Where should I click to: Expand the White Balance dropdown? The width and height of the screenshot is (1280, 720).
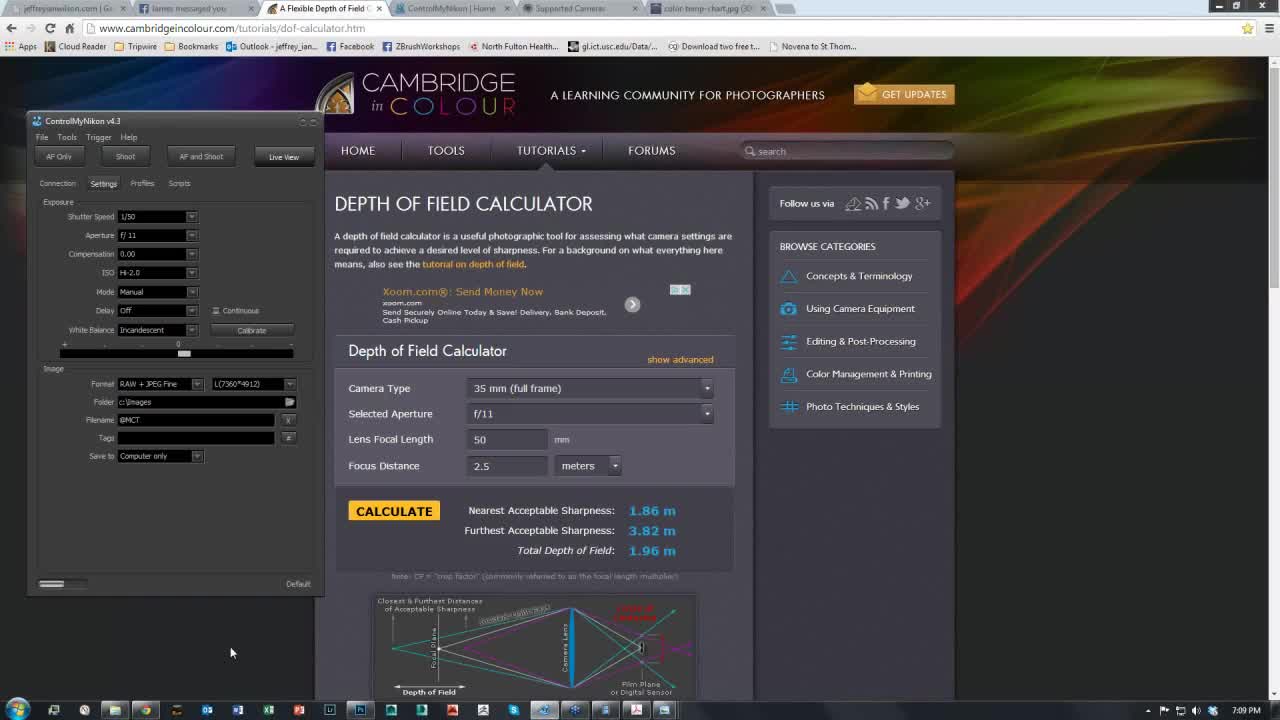tap(191, 330)
